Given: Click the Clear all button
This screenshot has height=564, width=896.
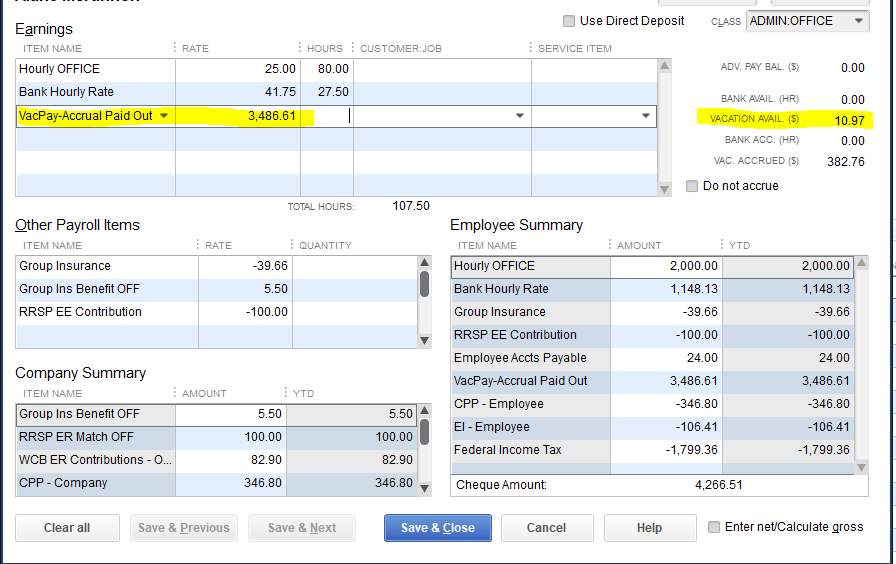Looking at the screenshot, I should (67, 528).
